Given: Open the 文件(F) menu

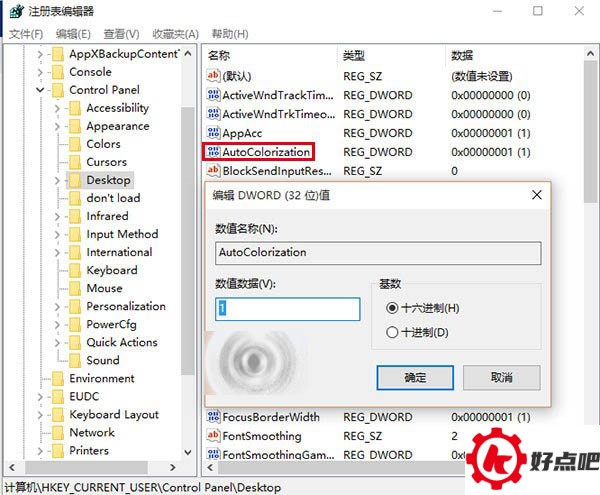Looking at the screenshot, I should (26, 34).
